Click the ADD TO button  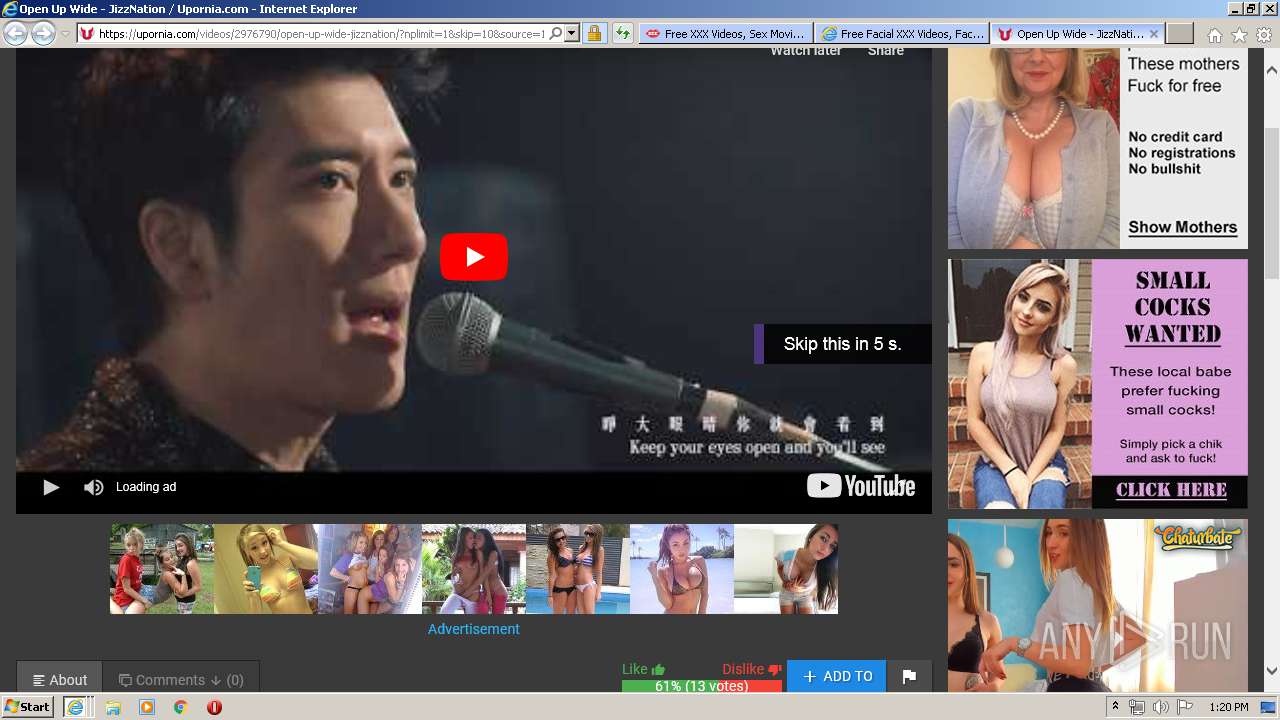(837, 677)
